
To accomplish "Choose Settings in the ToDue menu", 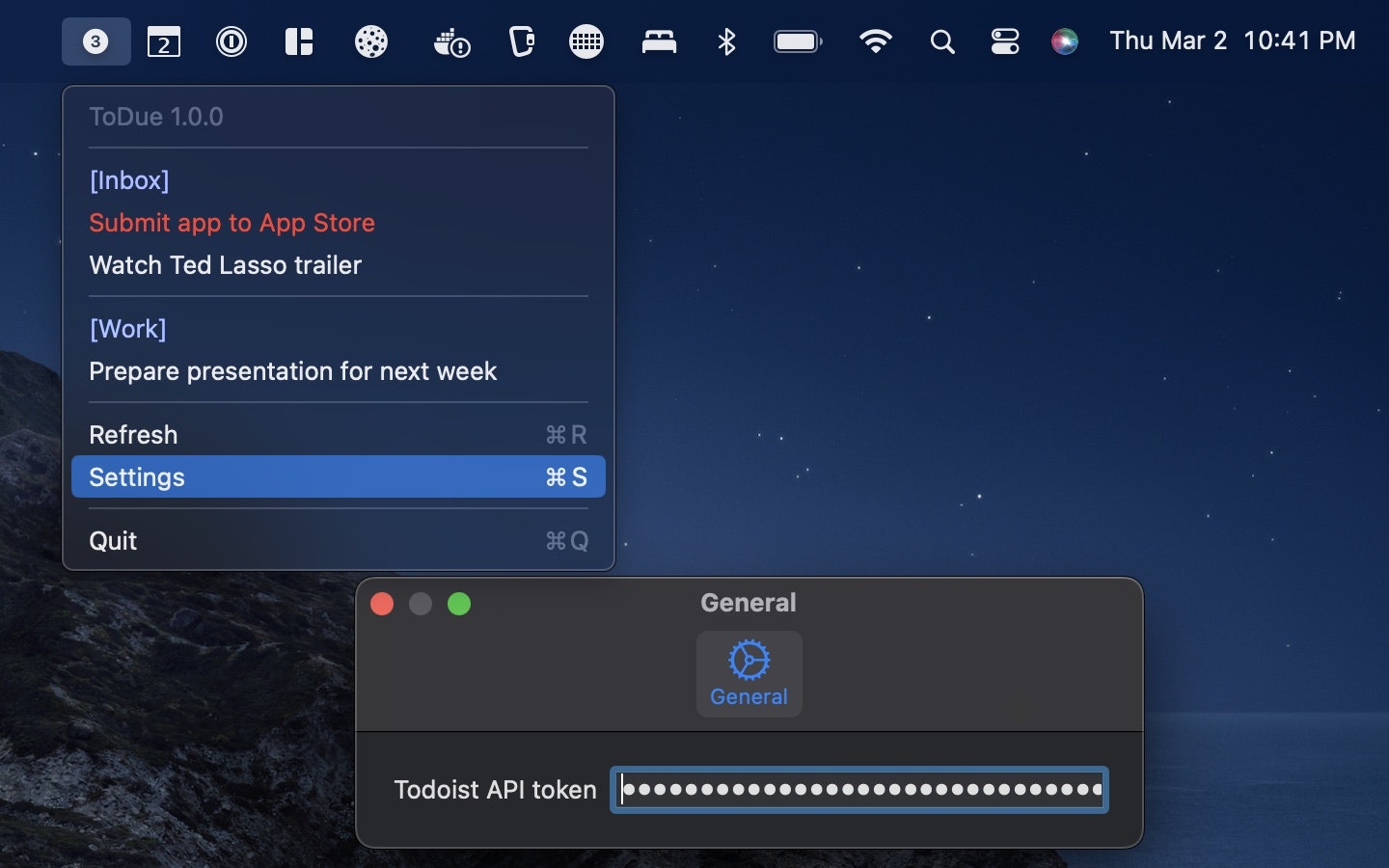I will [339, 477].
